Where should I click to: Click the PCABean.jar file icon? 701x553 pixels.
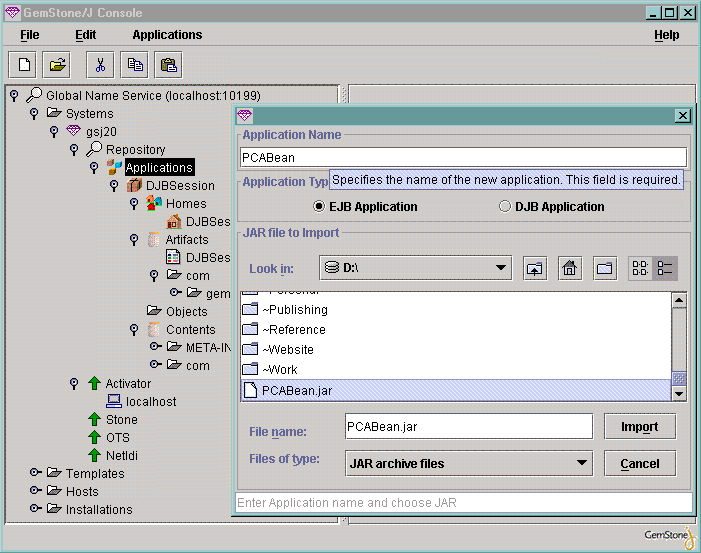250,390
